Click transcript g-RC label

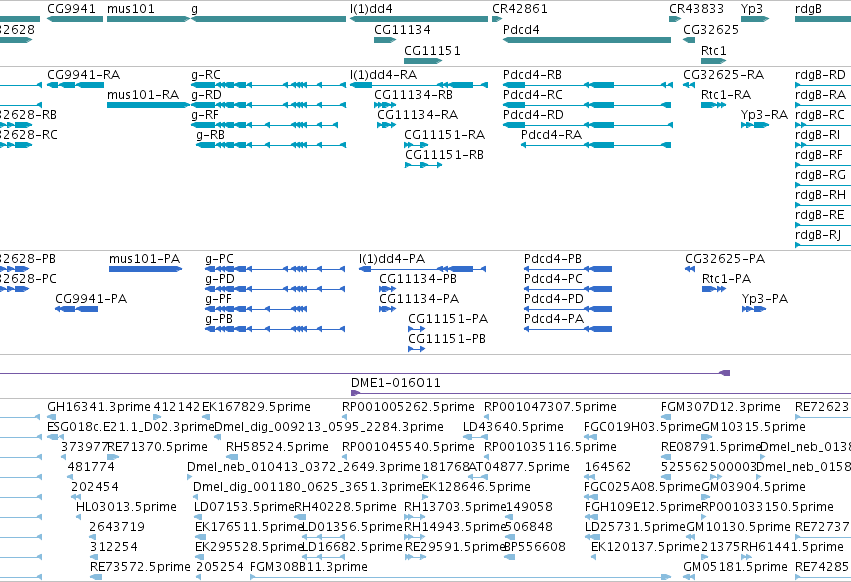tap(206, 74)
